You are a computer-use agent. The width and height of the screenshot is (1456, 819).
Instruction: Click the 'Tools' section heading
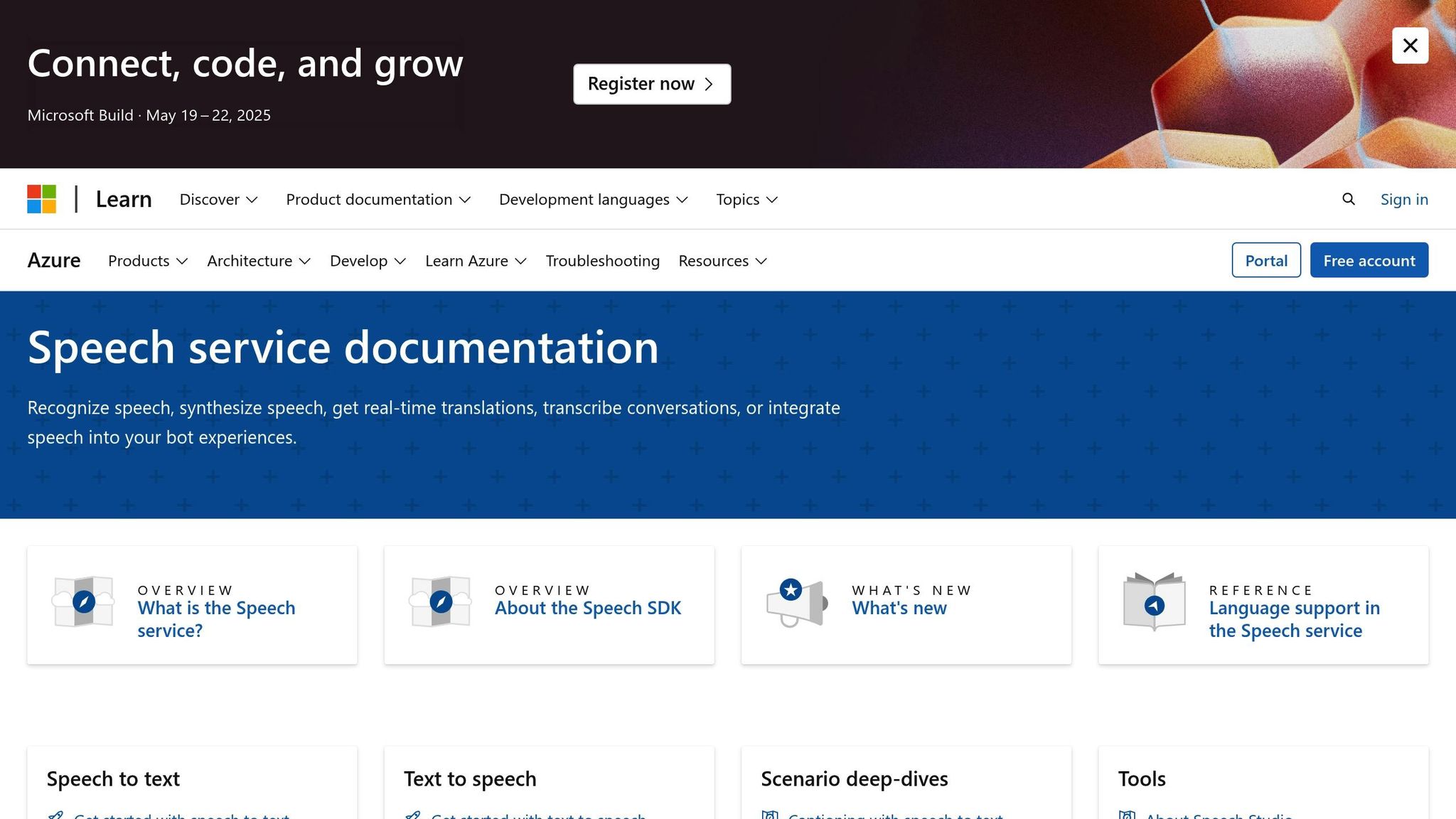tap(1142, 778)
